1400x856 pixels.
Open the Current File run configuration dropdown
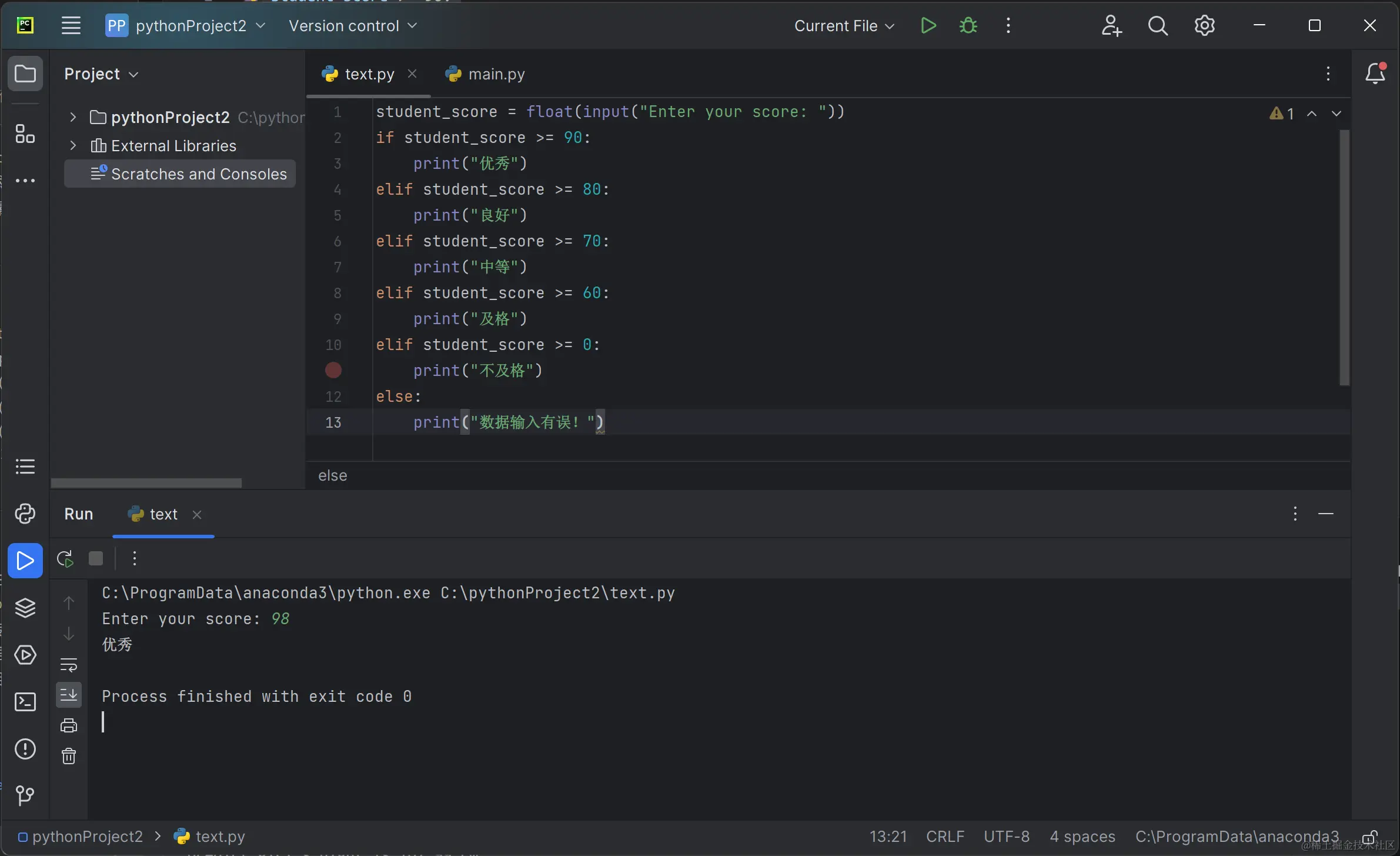pos(844,26)
